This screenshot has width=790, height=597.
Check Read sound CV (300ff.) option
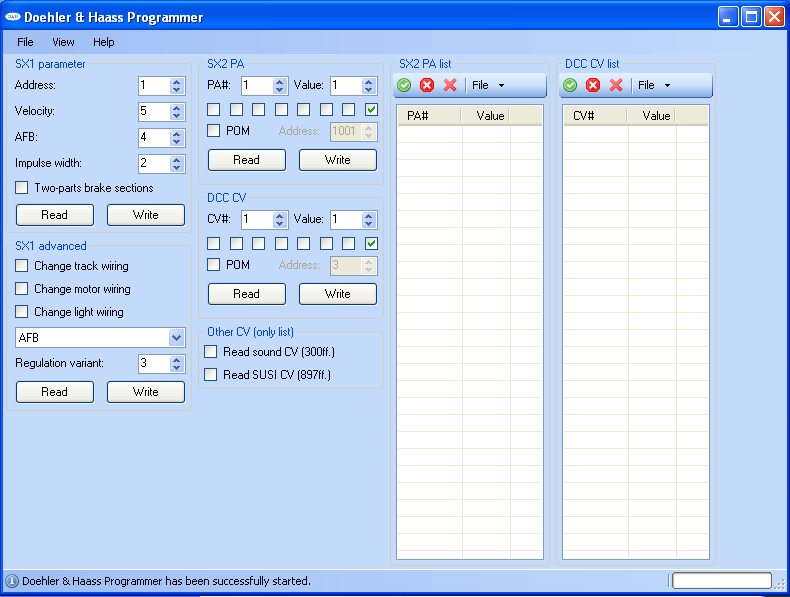coord(211,352)
